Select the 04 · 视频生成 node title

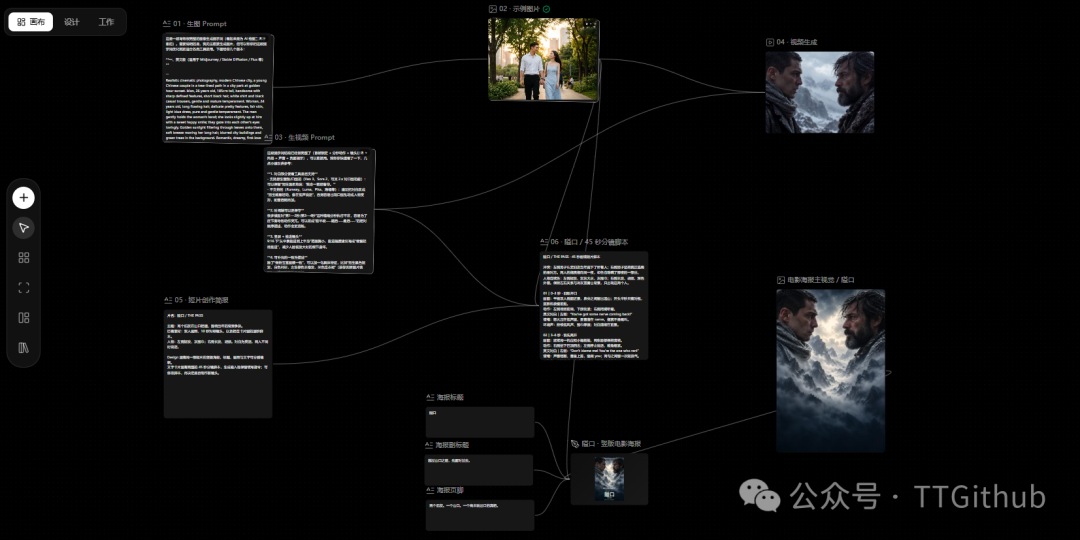pos(797,42)
